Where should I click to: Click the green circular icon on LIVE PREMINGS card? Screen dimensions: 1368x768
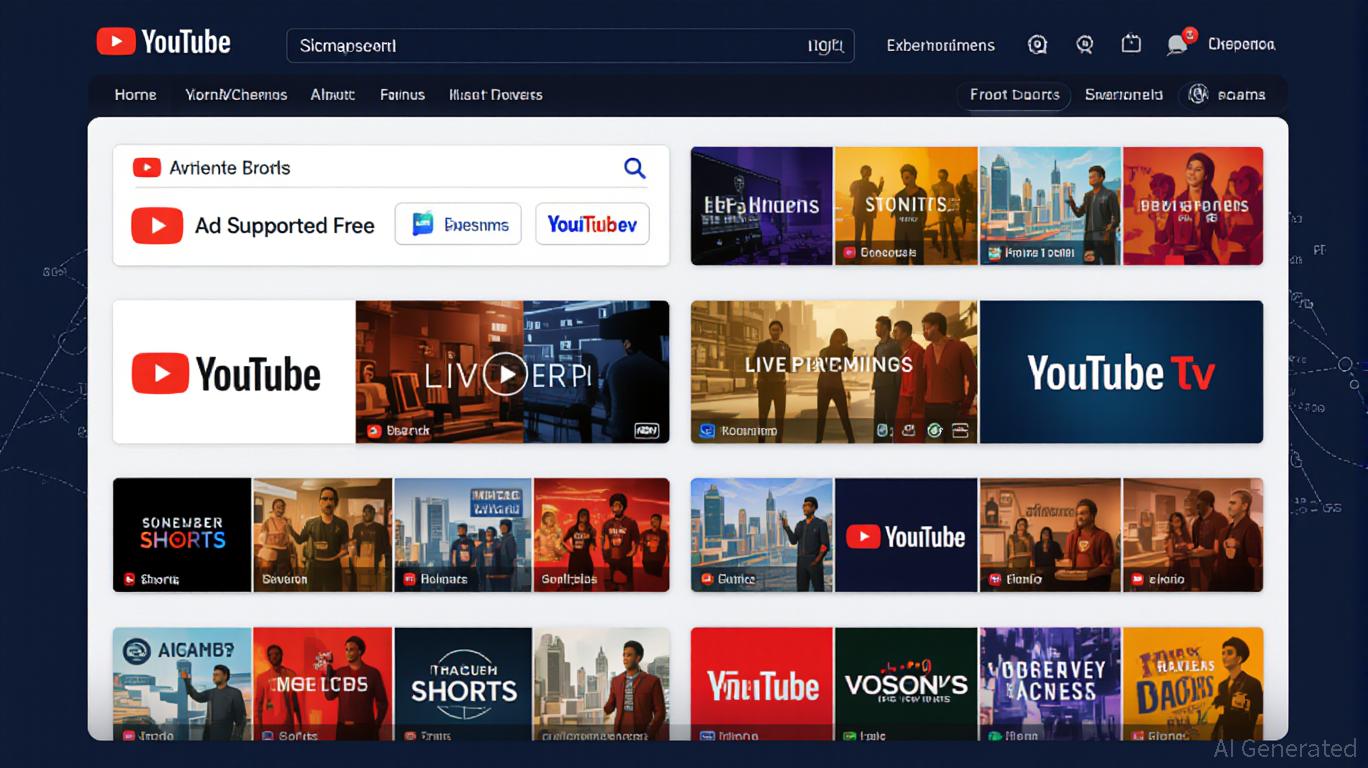935,431
